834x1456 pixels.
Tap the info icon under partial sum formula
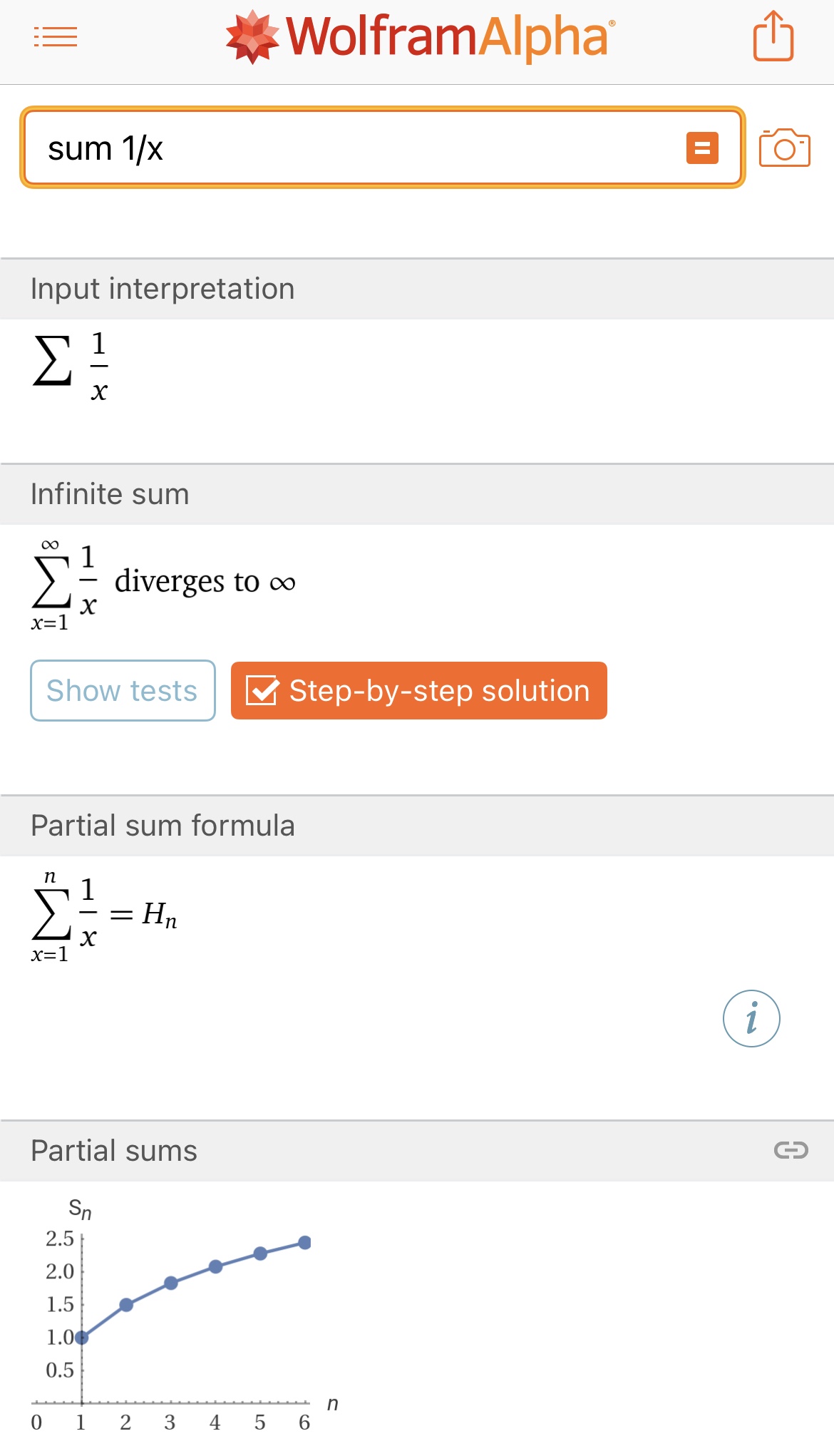751,1018
